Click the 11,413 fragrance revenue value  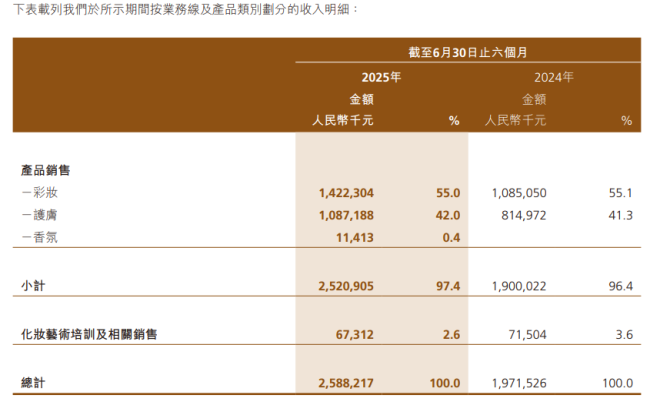(x=352, y=237)
